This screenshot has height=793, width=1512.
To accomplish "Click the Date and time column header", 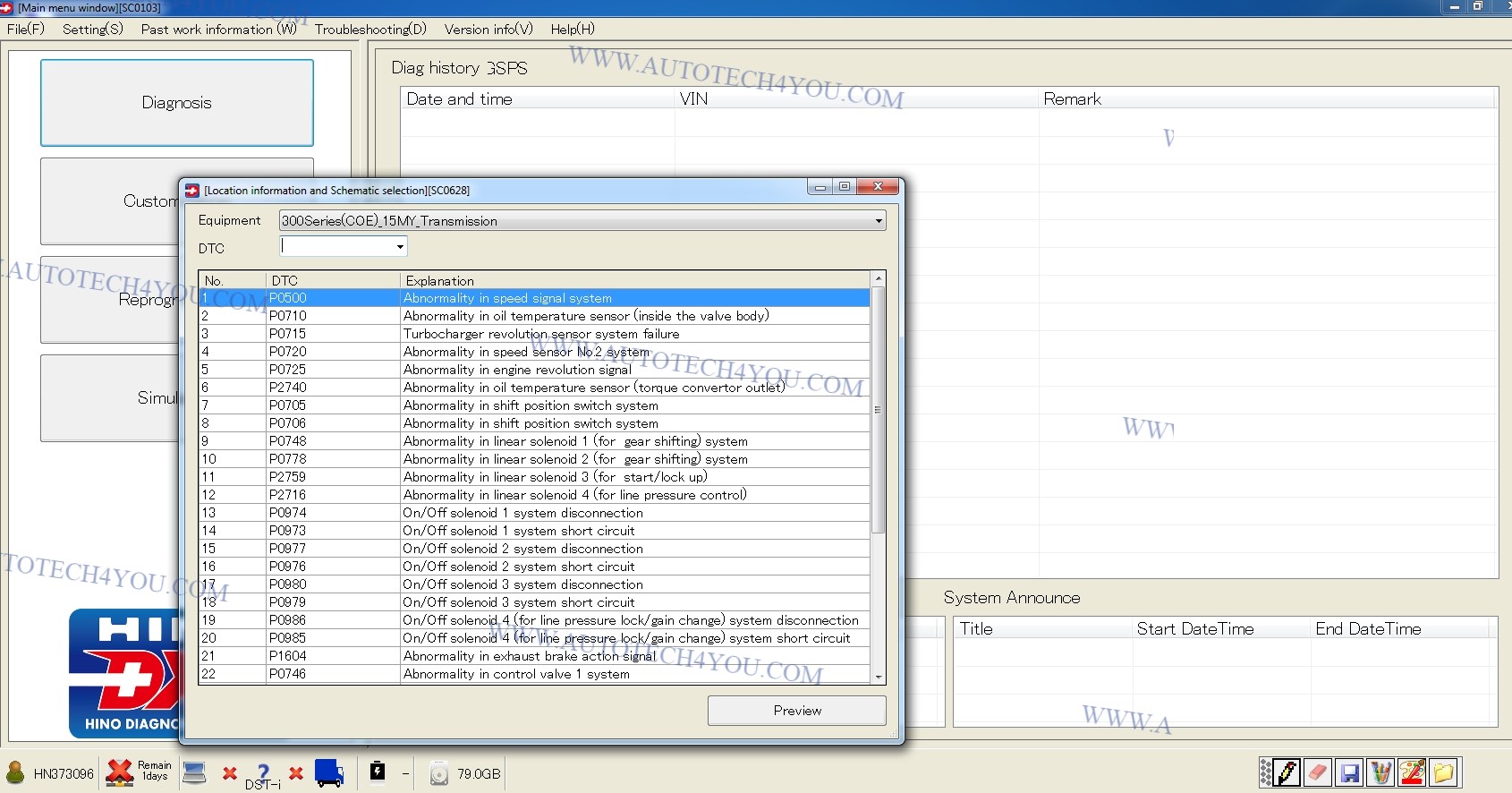I will coord(537,99).
